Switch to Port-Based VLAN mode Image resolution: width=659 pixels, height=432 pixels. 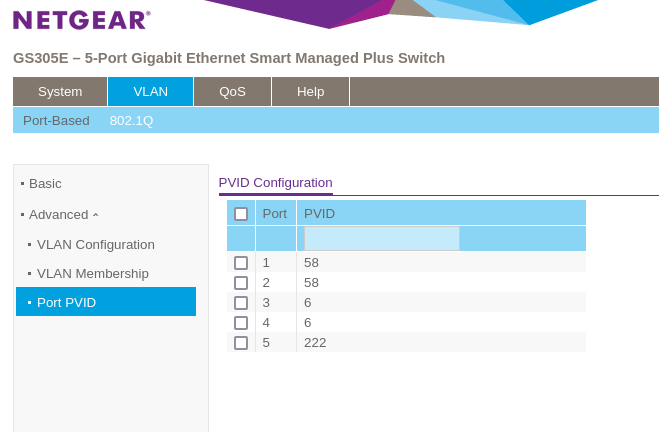[x=56, y=120]
